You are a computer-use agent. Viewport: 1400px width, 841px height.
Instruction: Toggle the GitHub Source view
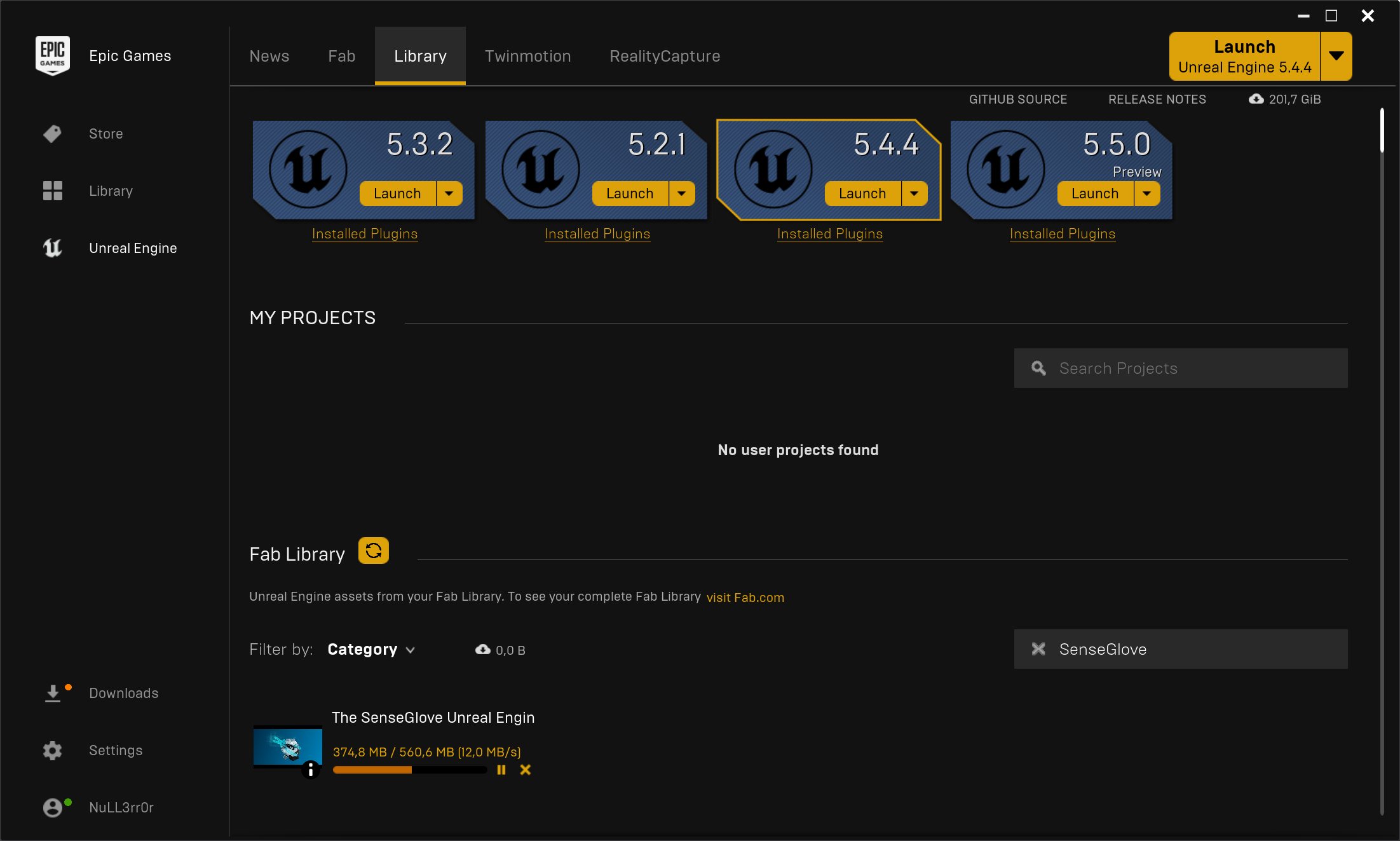[1018, 99]
